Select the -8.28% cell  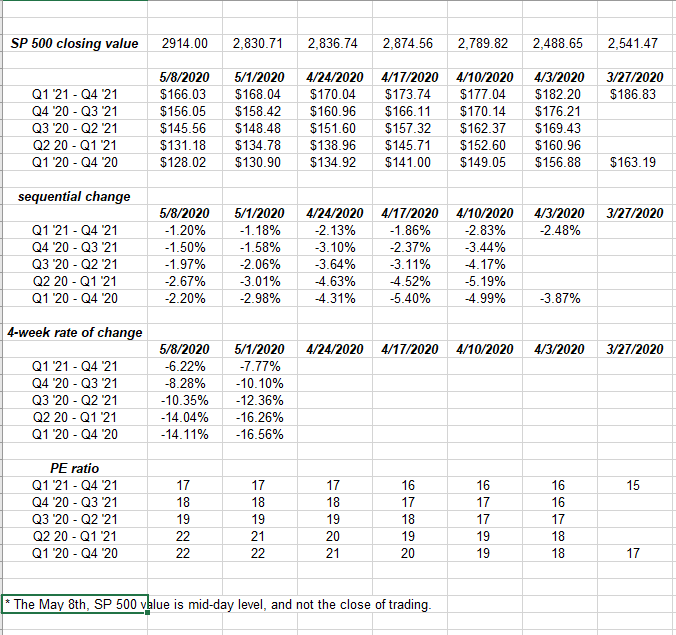pyautogui.click(x=185, y=384)
